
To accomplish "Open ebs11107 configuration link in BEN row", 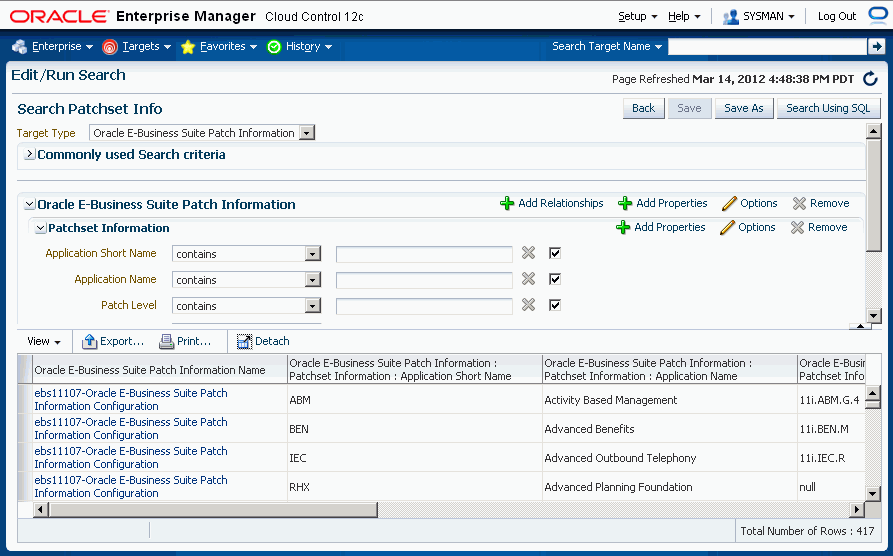I will pyautogui.click(x=131, y=428).
